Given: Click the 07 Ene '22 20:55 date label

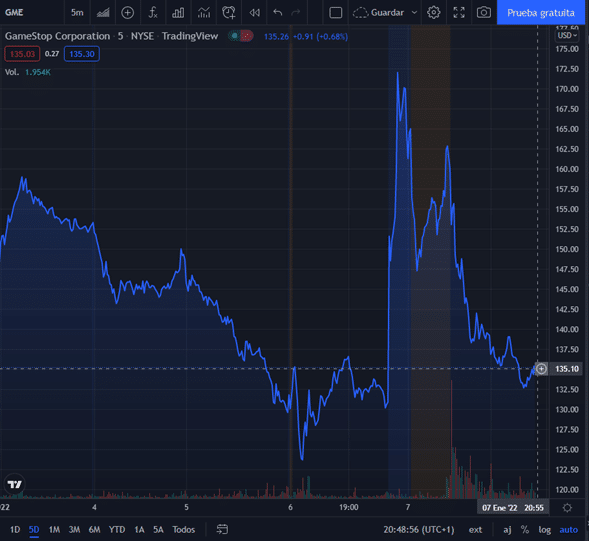Looking at the screenshot, I should pyautogui.click(x=513, y=508).
